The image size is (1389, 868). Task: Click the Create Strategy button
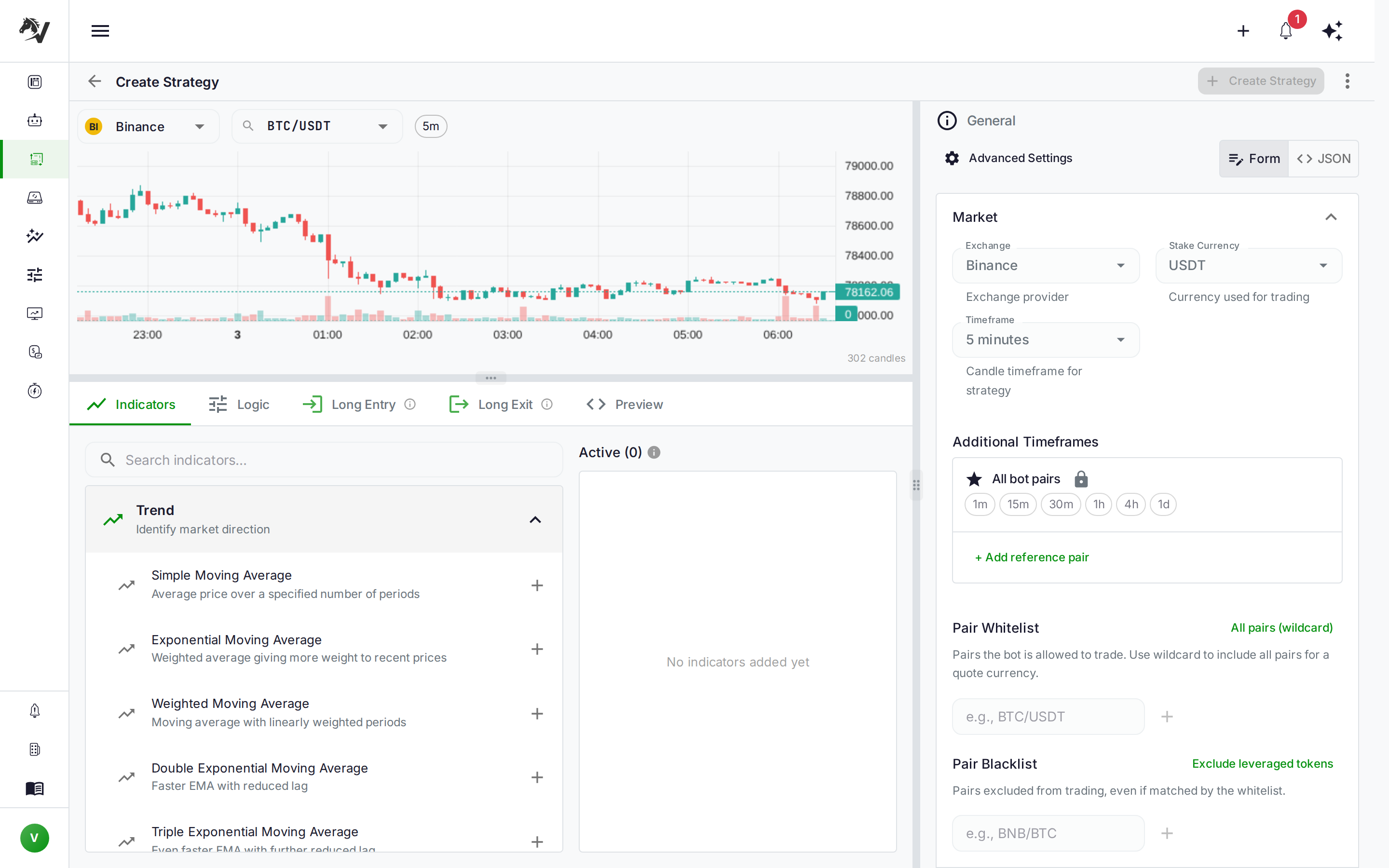coord(1260,81)
